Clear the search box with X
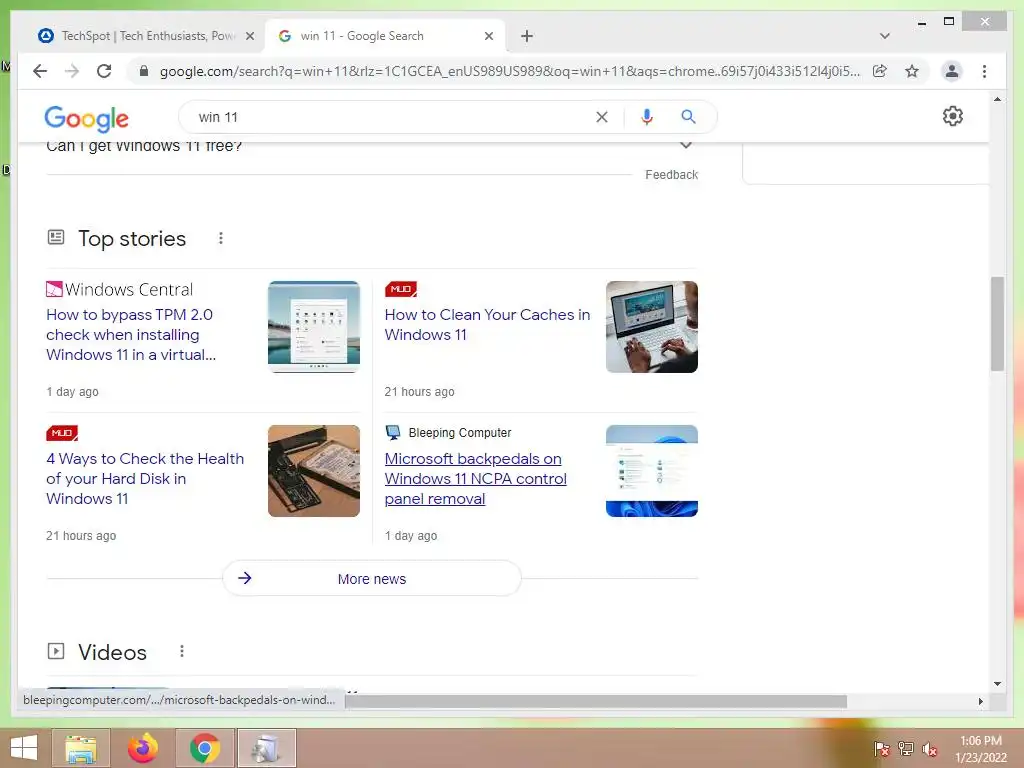Viewport: 1024px width, 768px height. point(601,117)
